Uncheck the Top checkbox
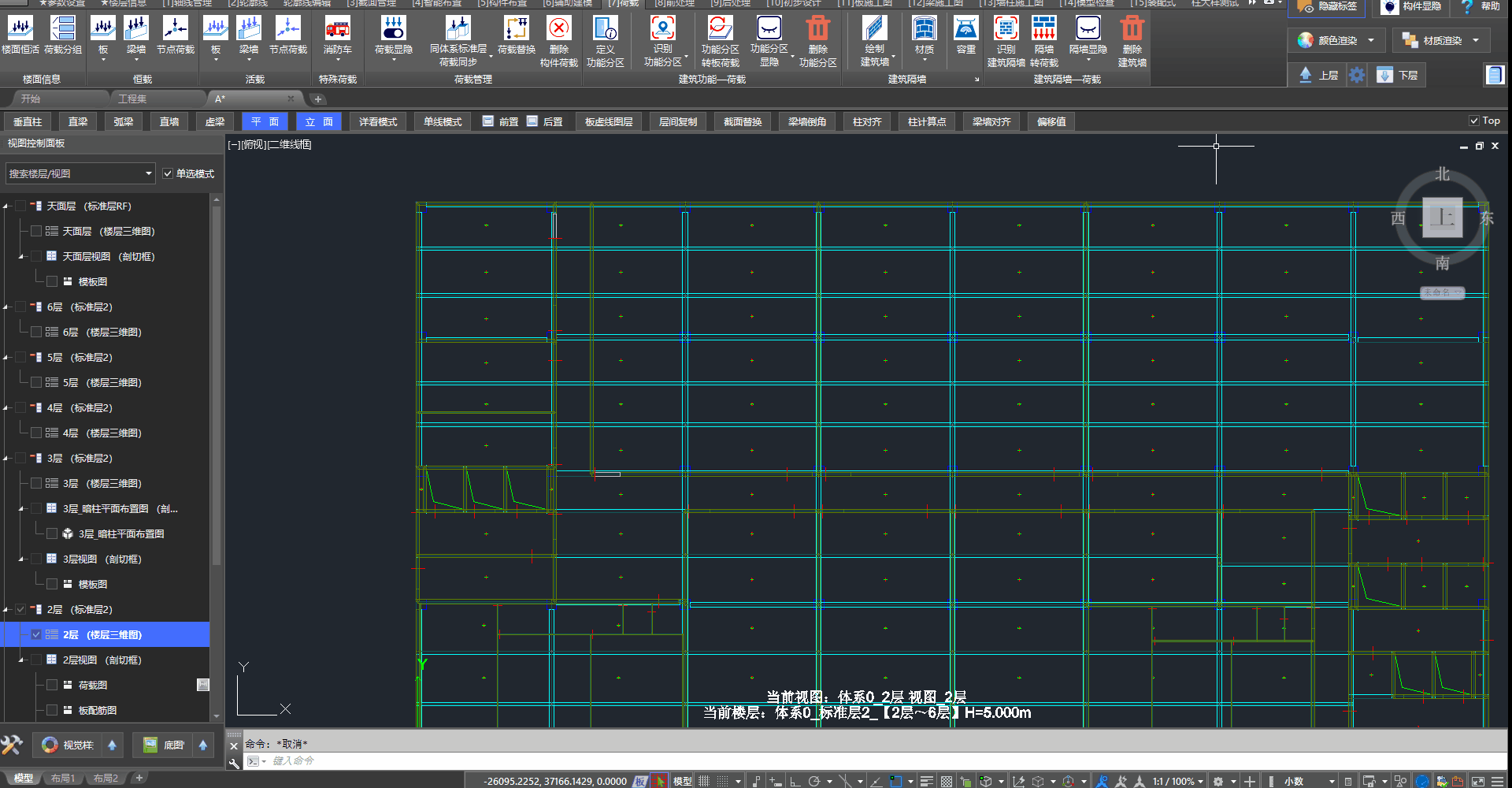Viewport: 1512px width, 788px height. (1474, 121)
